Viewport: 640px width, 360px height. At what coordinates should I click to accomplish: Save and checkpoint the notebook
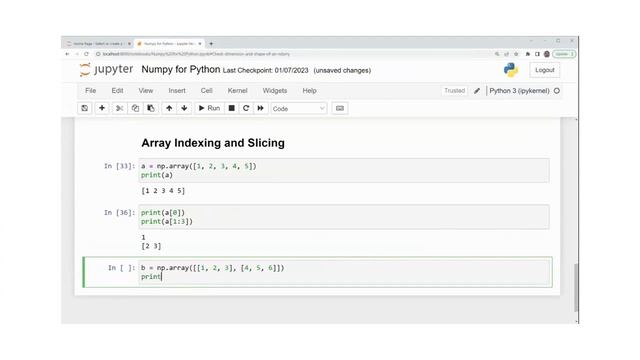[x=84, y=108]
